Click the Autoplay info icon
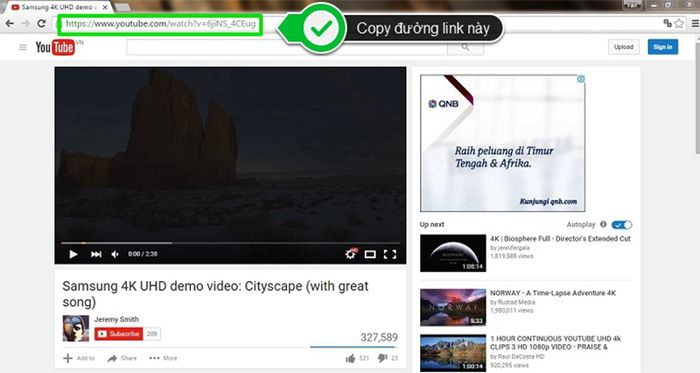Screen dimensions: 700x373 click(x=603, y=224)
